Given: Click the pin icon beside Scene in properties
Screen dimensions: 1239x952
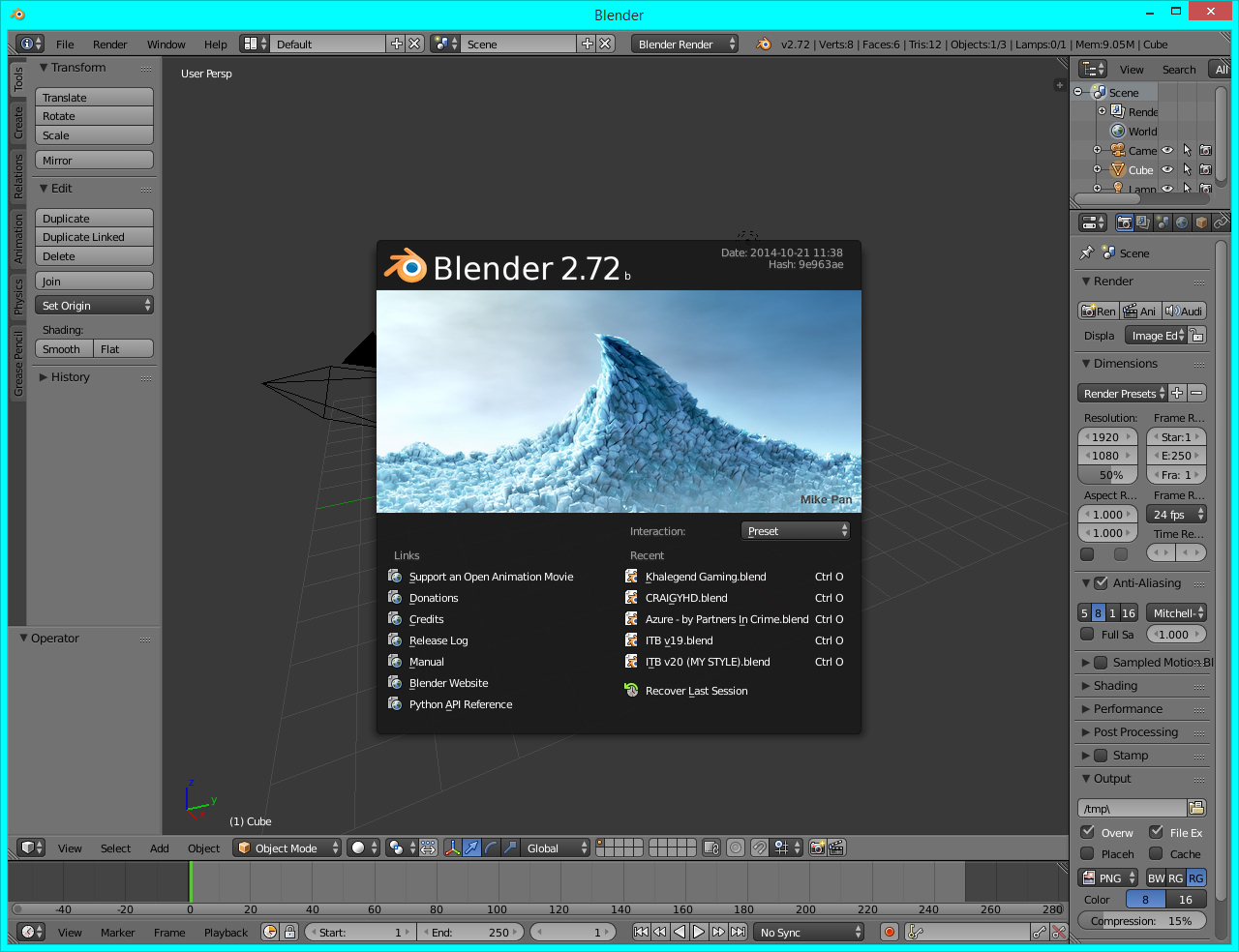Looking at the screenshot, I should pos(1087,253).
